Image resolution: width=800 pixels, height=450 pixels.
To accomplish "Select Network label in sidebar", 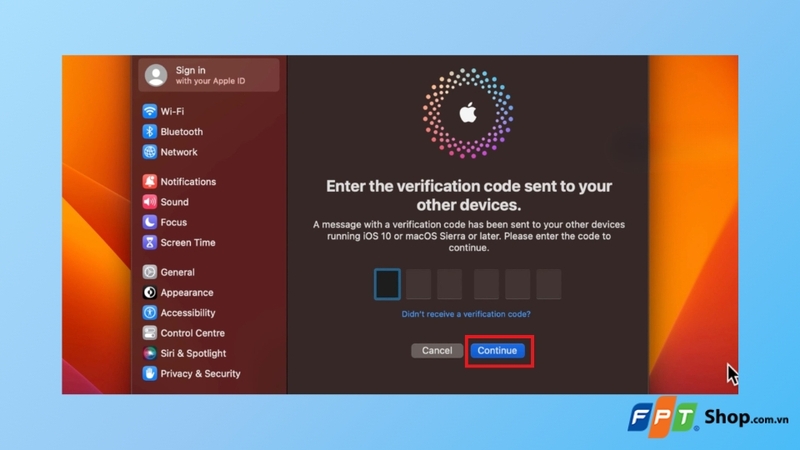I will click(179, 152).
